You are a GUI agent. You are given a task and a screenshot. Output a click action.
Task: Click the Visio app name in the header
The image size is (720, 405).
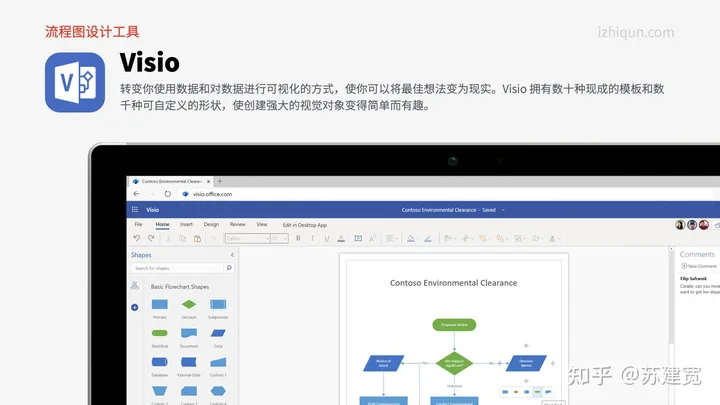(x=152, y=210)
